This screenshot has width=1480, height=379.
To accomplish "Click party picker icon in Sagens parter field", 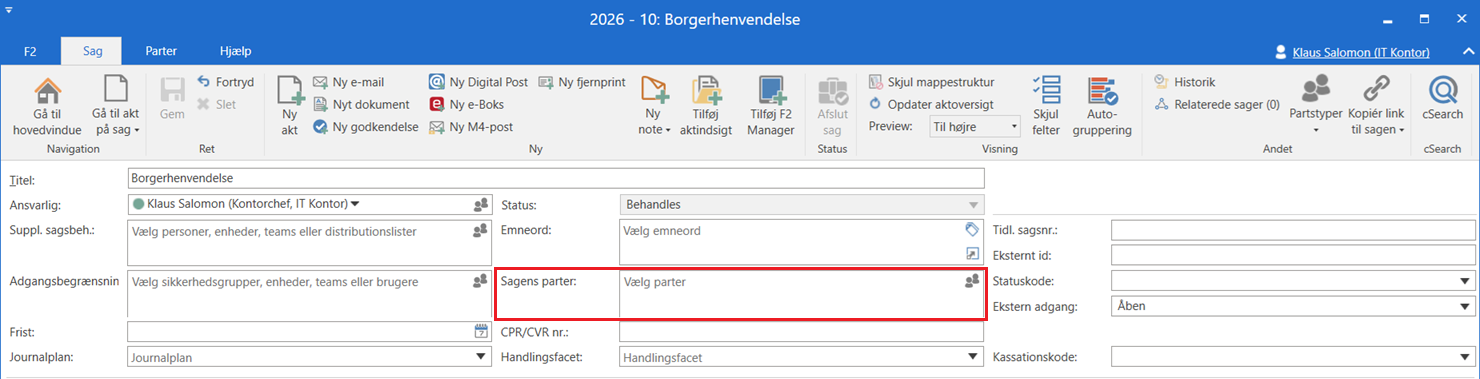I will click(971, 282).
